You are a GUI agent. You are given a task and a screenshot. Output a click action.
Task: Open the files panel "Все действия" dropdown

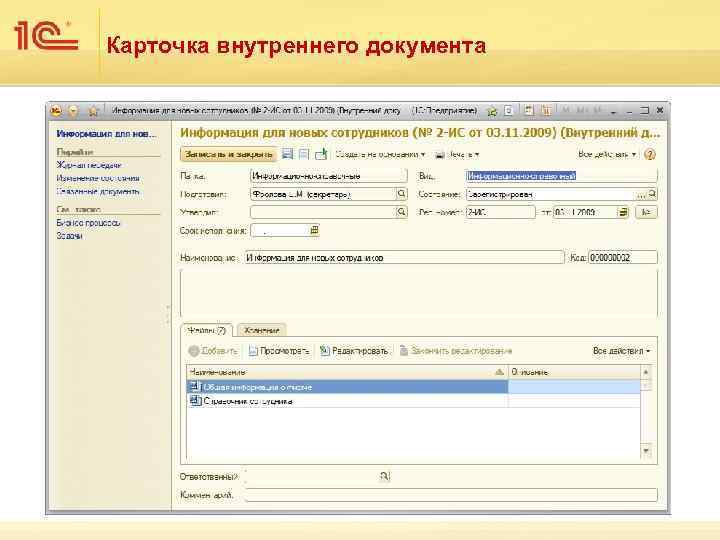(x=621, y=351)
